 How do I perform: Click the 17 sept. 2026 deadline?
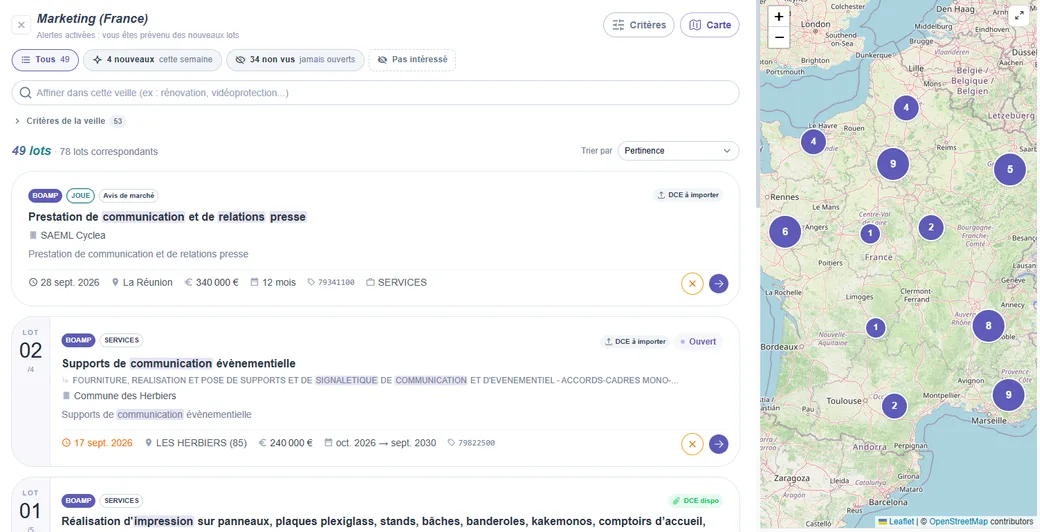coord(97,443)
